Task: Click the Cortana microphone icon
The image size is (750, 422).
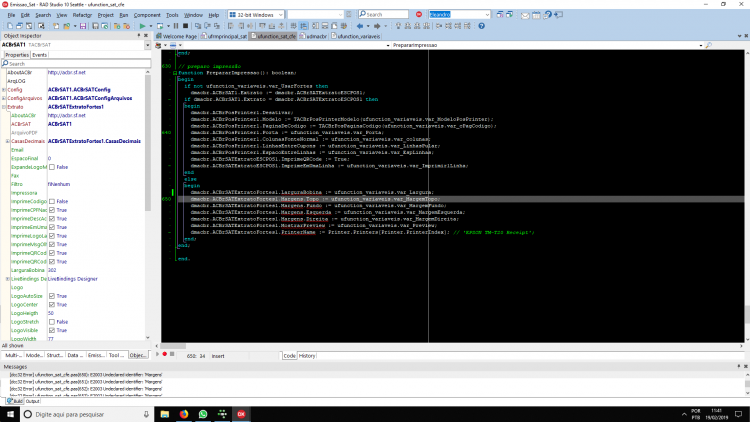Action: [146, 414]
